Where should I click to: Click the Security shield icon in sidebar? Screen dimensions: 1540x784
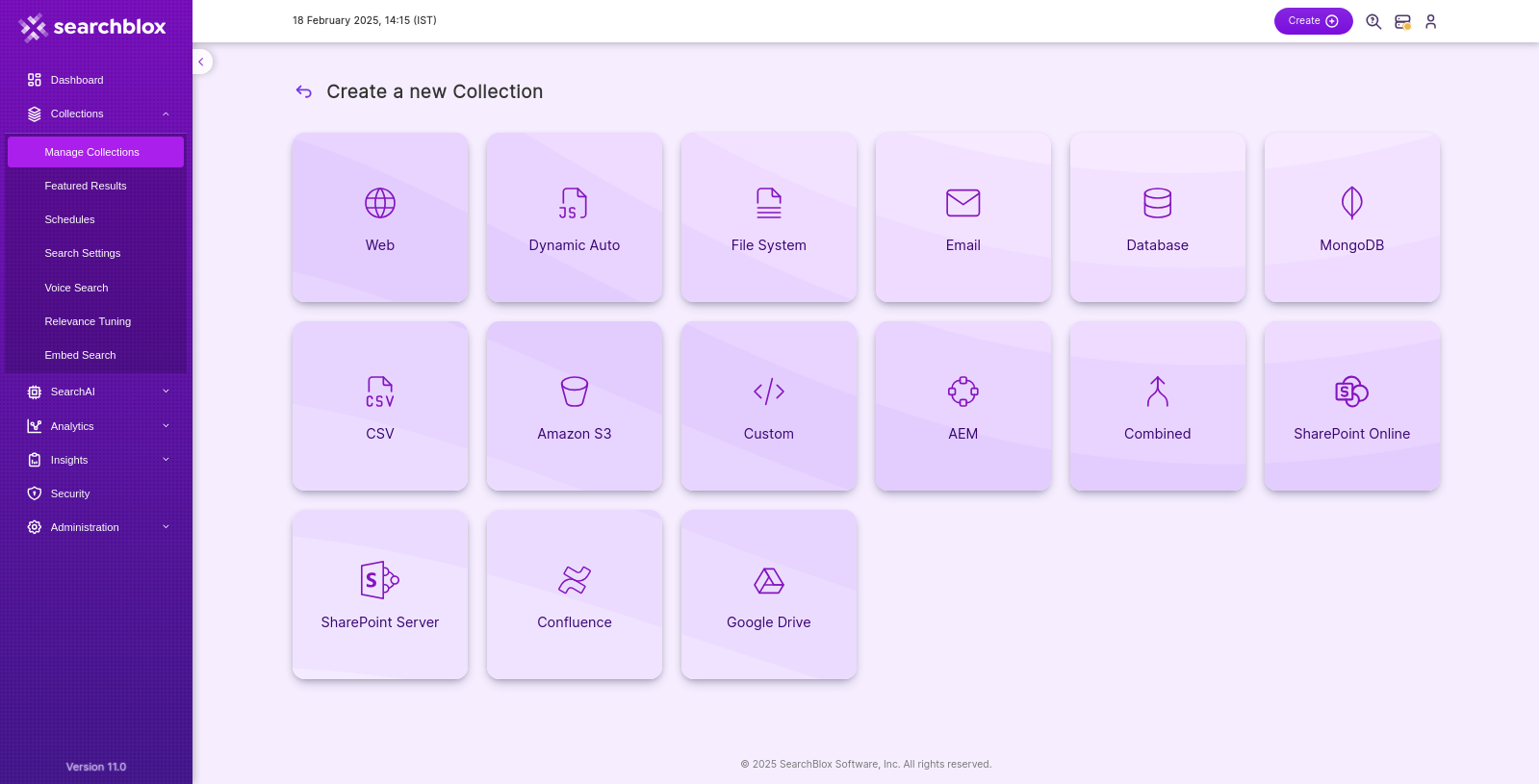click(35, 493)
